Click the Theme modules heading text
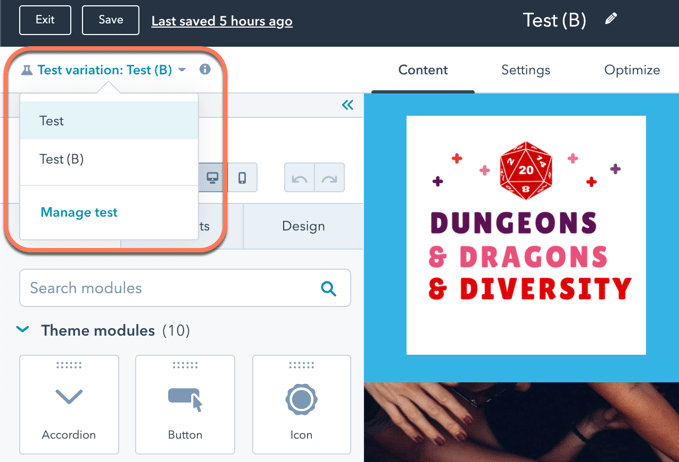This screenshot has width=679, height=462. [x=98, y=330]
